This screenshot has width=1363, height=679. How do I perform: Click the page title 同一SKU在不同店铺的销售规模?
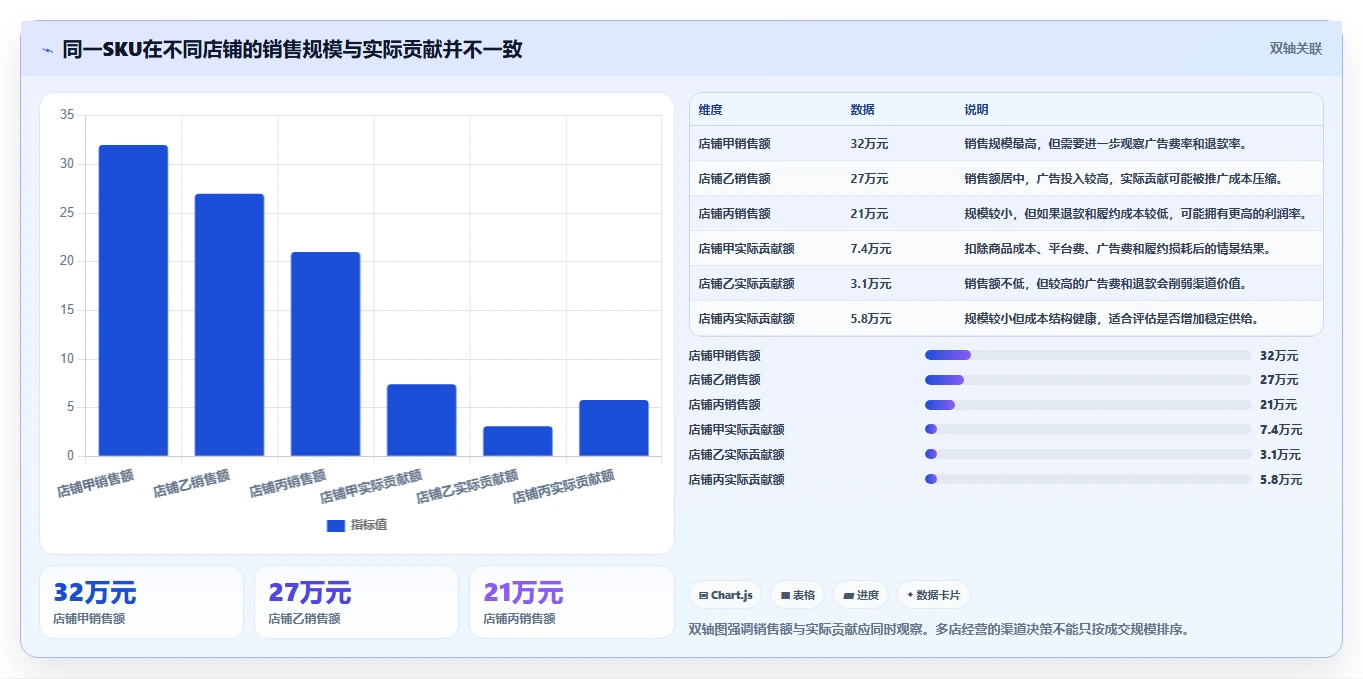[292, 50]
